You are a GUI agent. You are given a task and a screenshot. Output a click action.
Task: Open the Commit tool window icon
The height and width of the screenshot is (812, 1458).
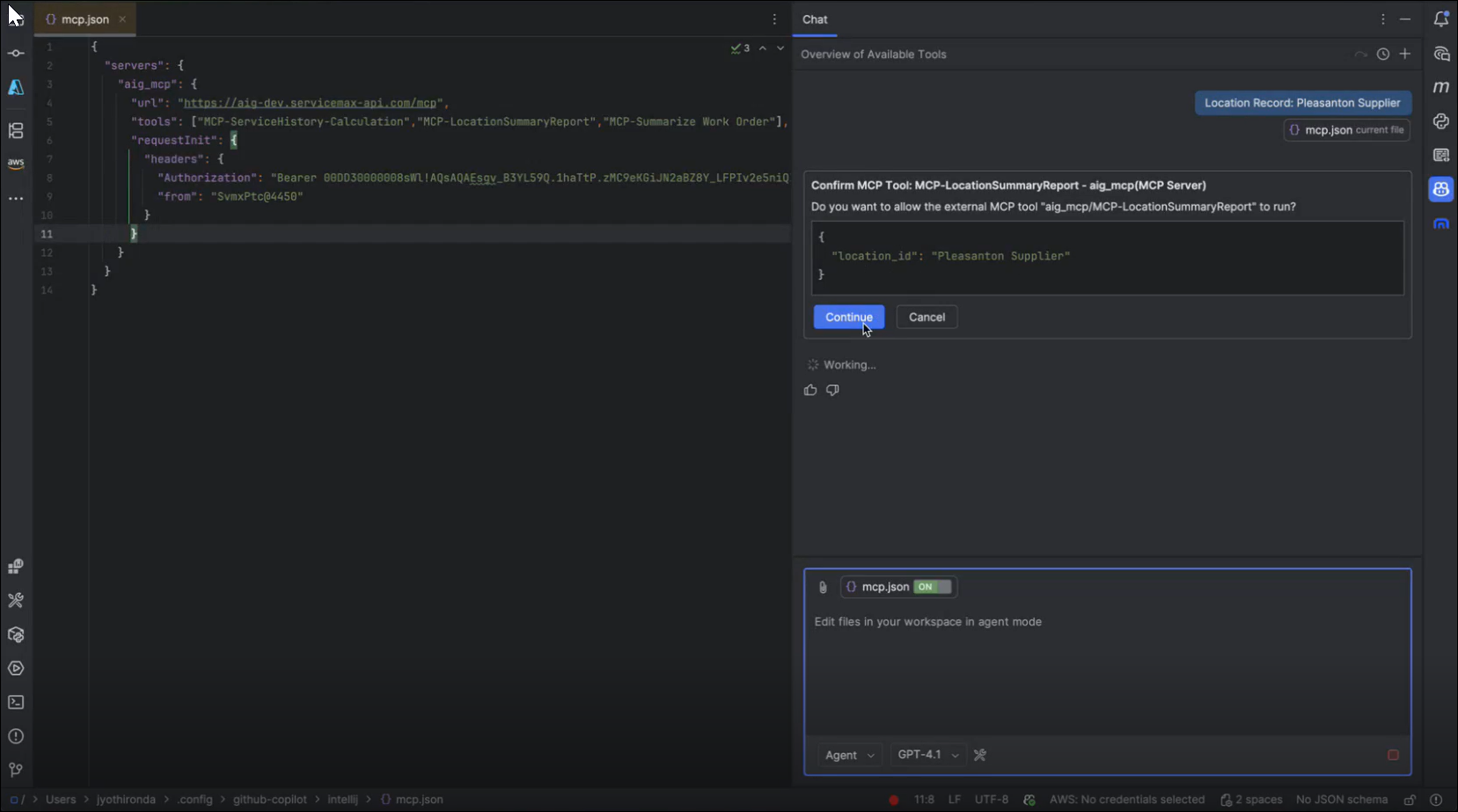(16, 54)
